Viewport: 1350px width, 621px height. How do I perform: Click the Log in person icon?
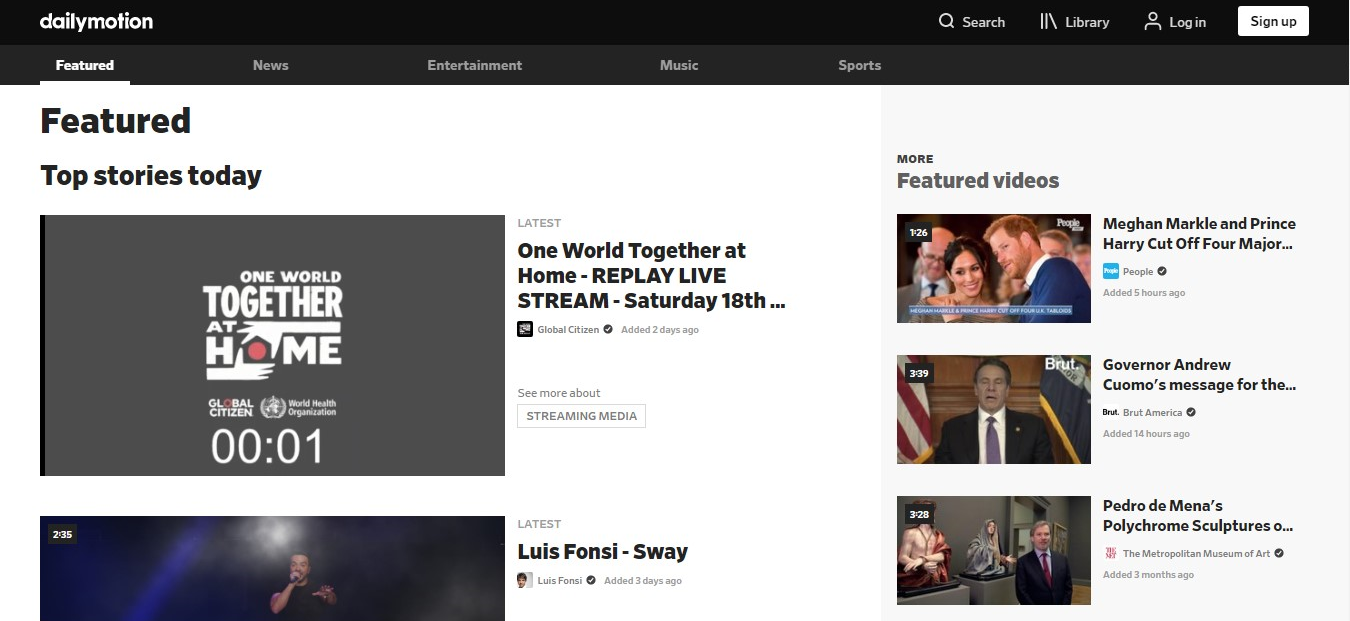point(1153,21)
